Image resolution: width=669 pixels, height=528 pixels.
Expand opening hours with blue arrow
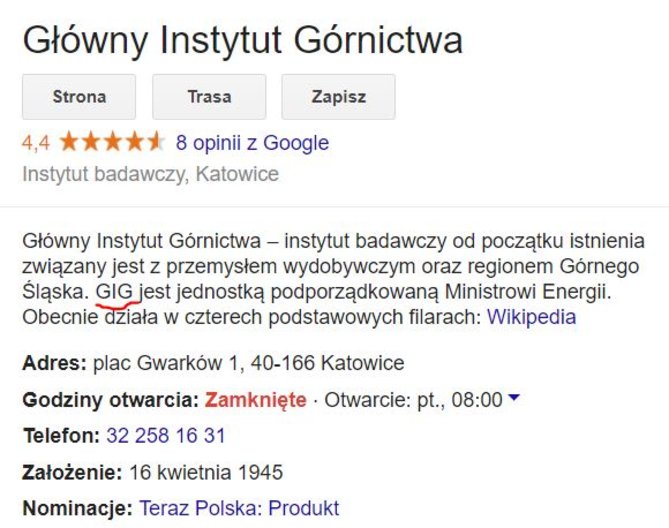514,397
